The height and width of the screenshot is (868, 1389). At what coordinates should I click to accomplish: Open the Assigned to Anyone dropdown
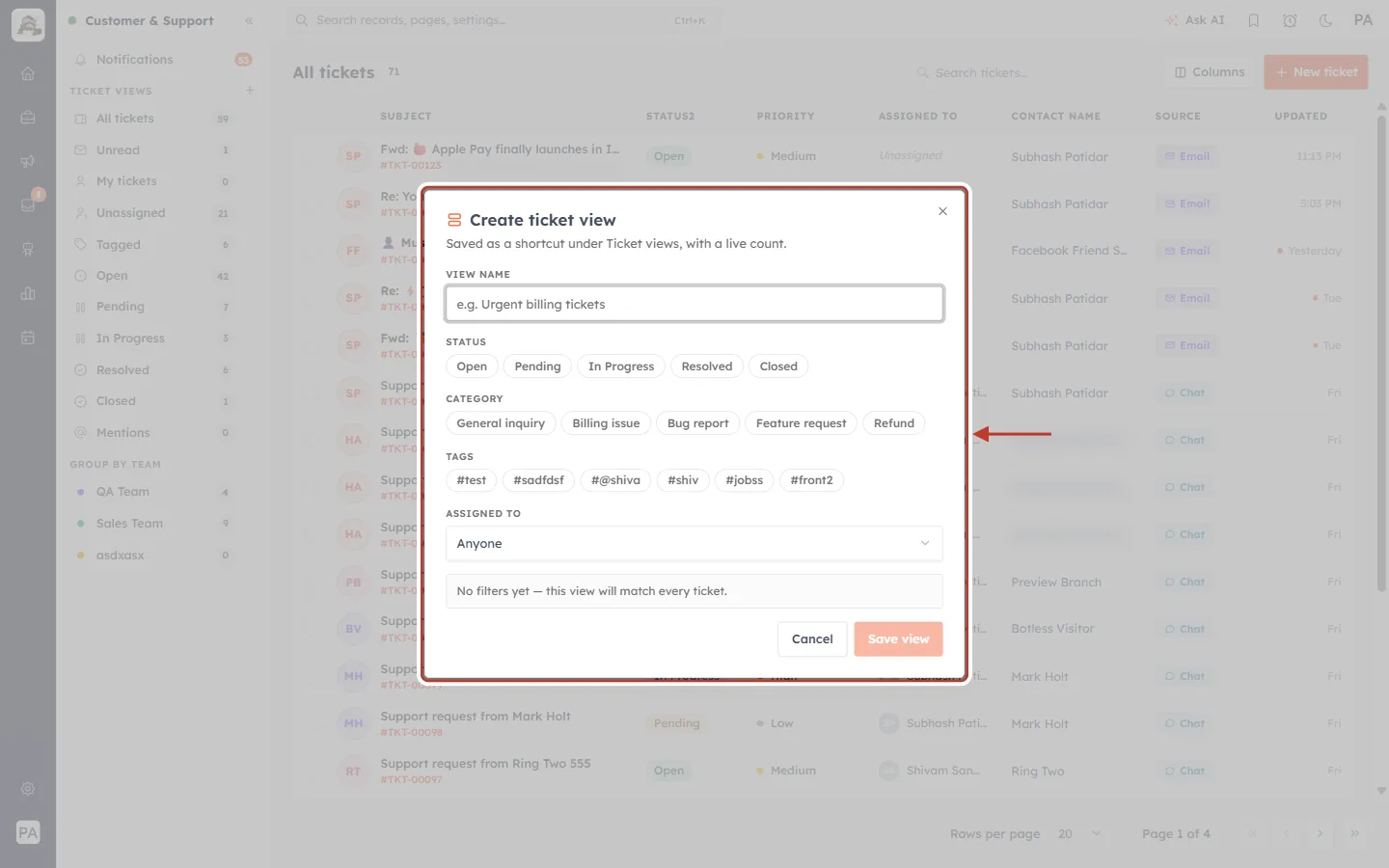(x=694, y=544)
